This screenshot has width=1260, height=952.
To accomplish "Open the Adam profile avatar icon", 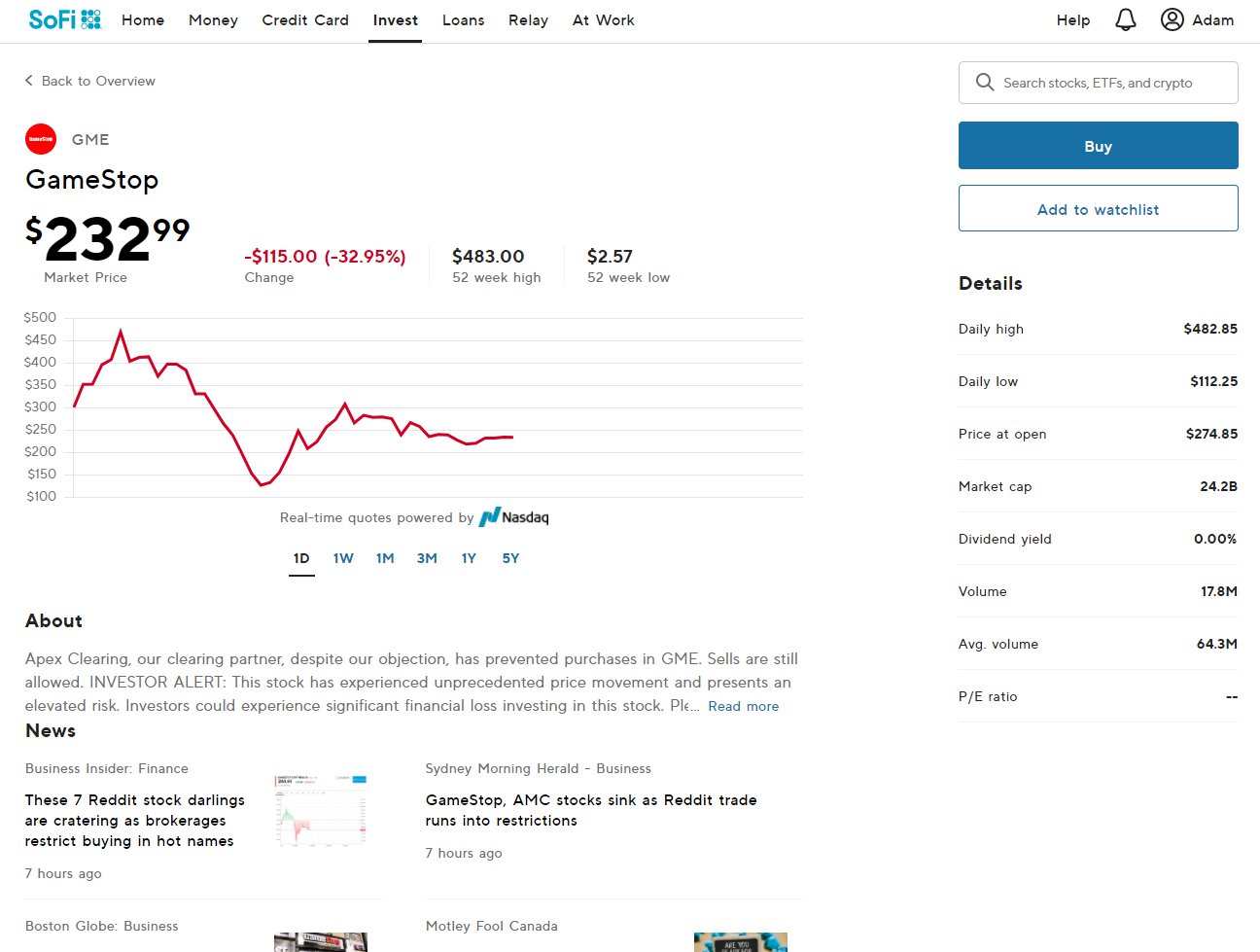I will pos(1172,19).
